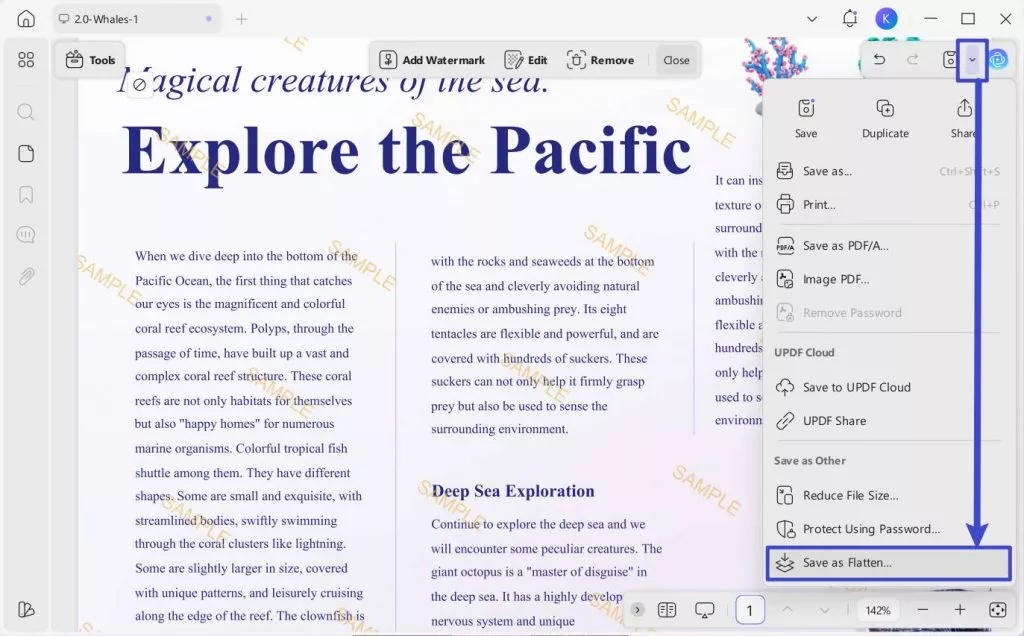Open the 142% zoom level dropdown
This screenshot has width=1024, height=636.
click(878, 610)
